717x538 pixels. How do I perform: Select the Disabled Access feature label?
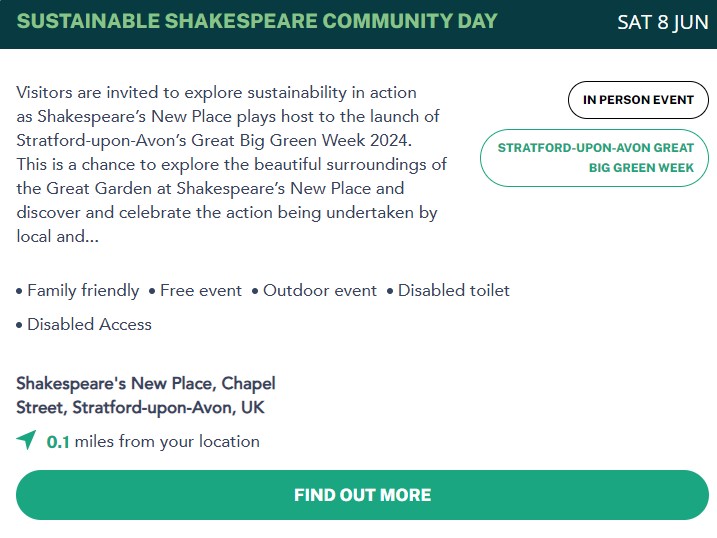(x=89, y=324)
